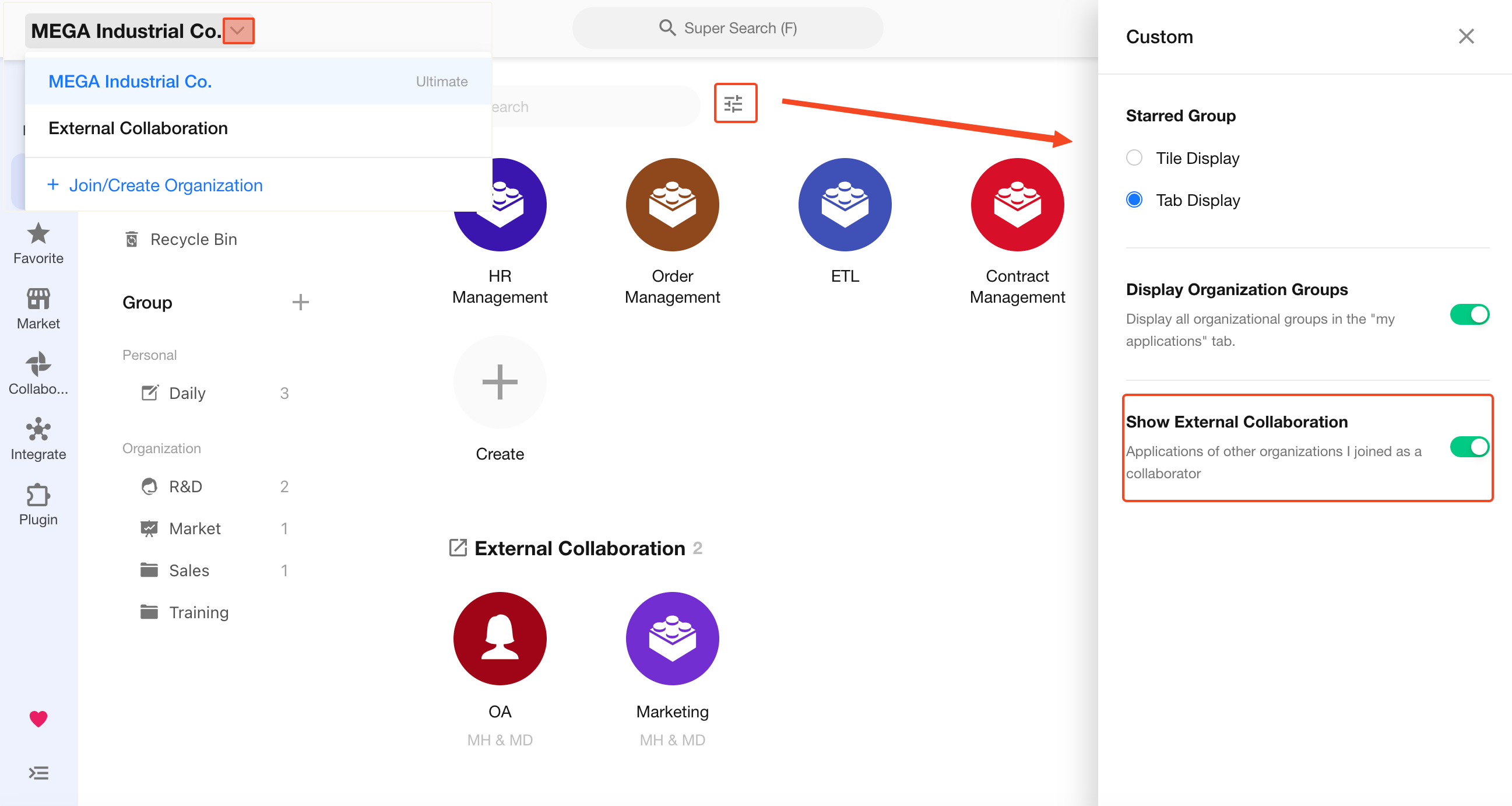The width and height of the screenshot is (1512, 806).
Task: Open the Plugin sidebar section
Action: click(x=38, y=504)
